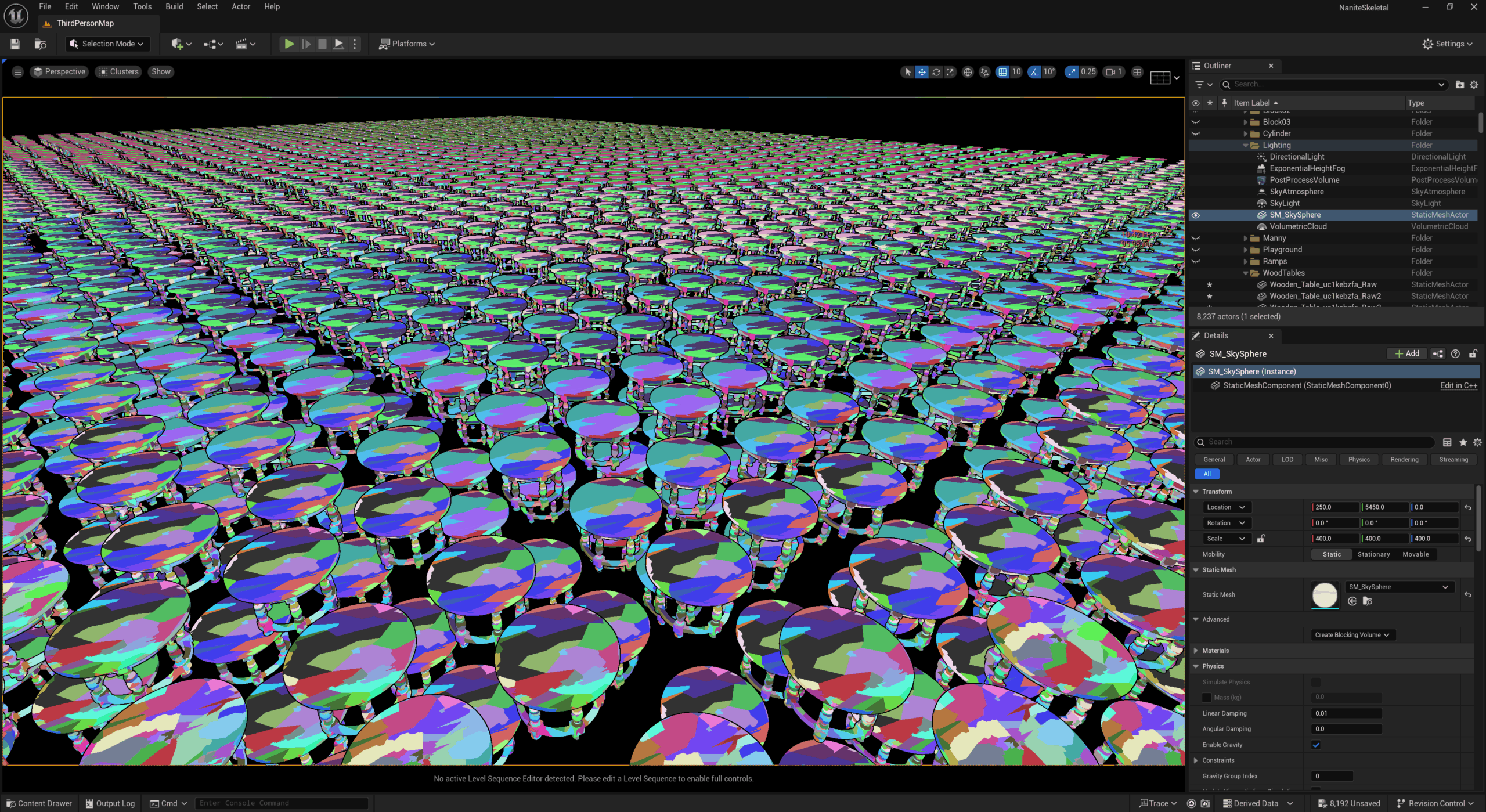This screenshot has height=812, width=1486.
Task: Save the current level with the disk icon
Action: click(15, 44)
